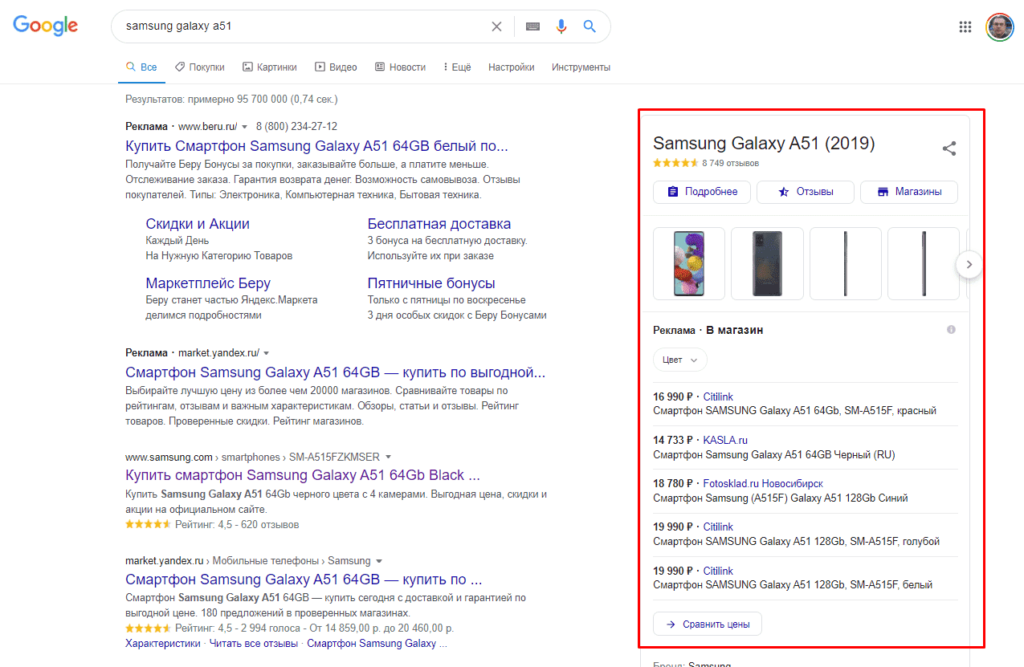
Task: Click inside the search input field
Action: tap(300, 26)
